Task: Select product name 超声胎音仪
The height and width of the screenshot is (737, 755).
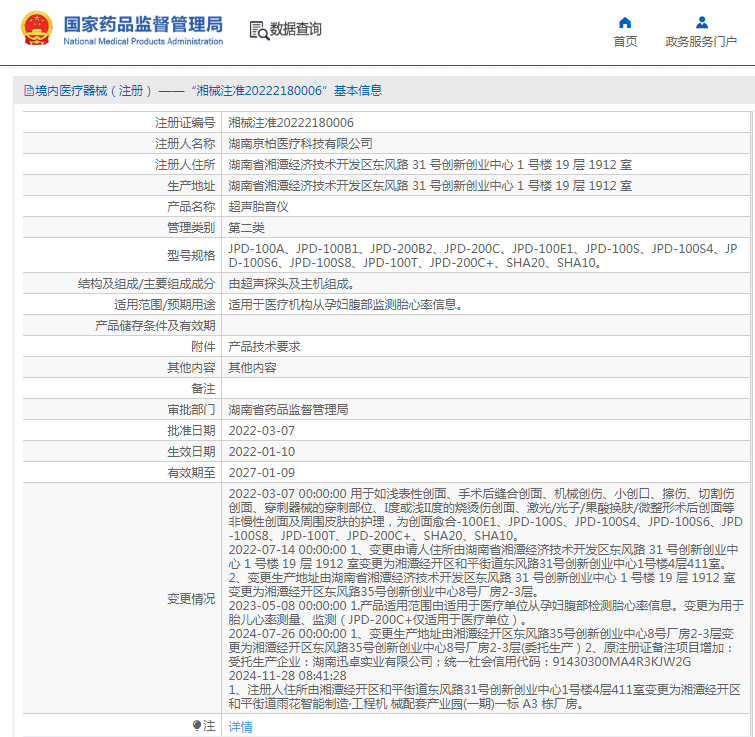Action: click(258, 207)
